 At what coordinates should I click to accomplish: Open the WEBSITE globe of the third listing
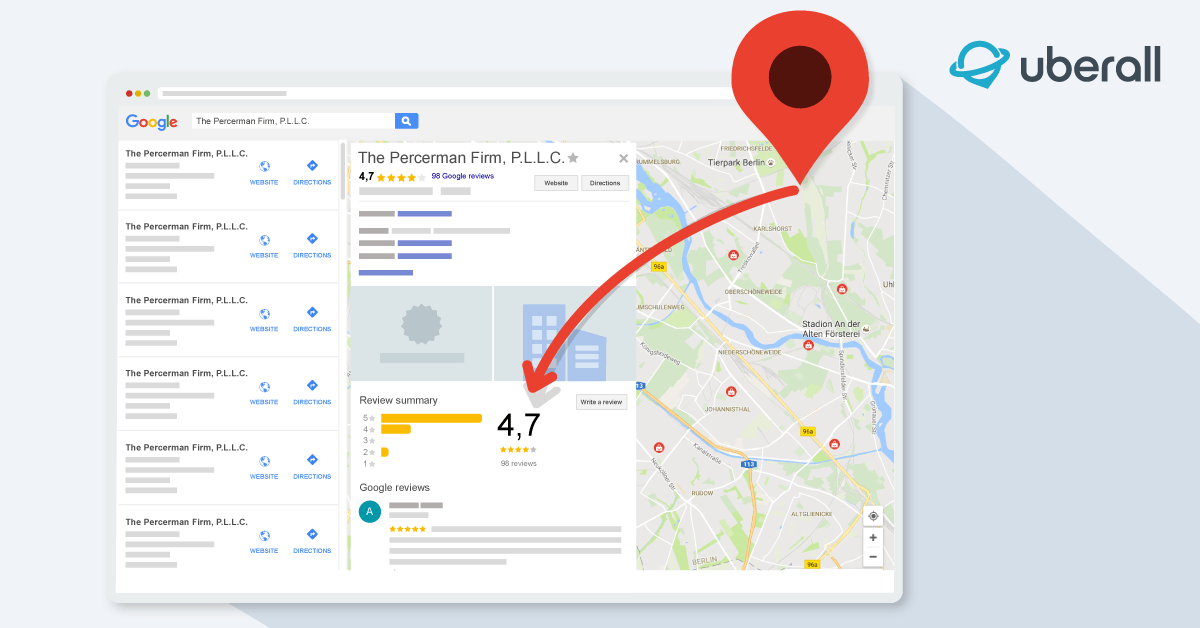(264, 314)
